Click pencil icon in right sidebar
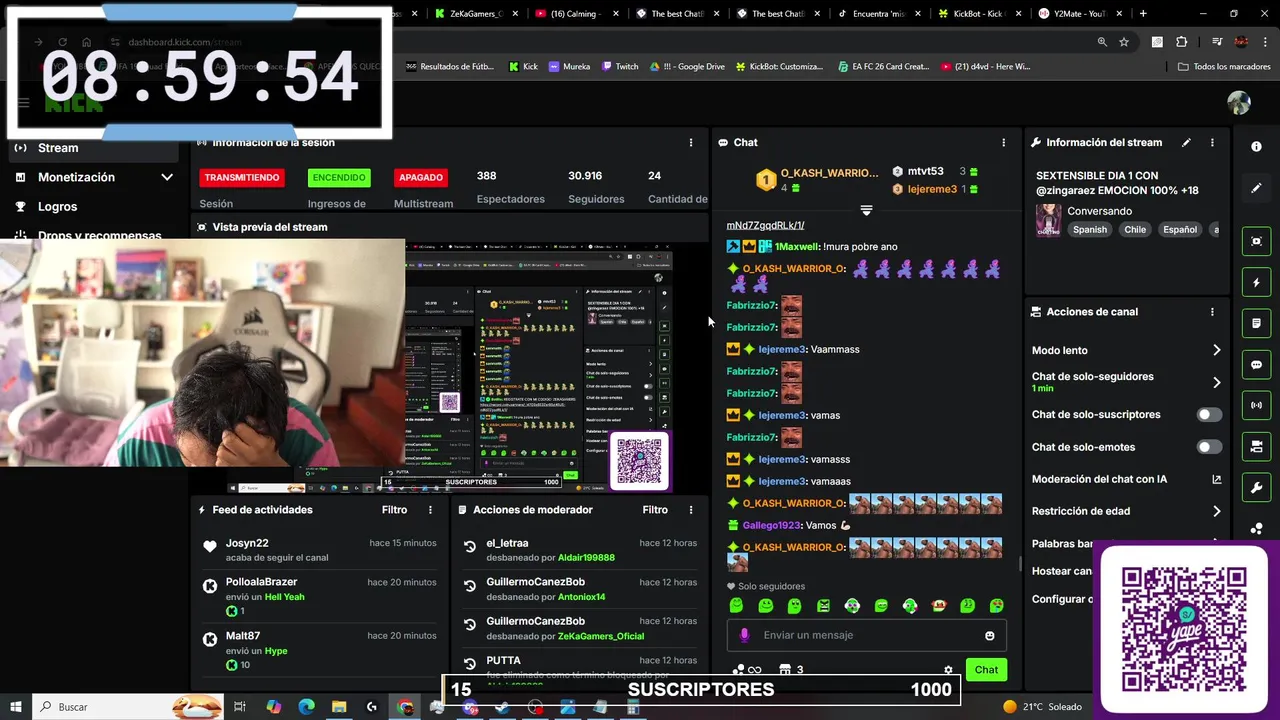This screenshot has height=720, width=1280. point(1257,188)
